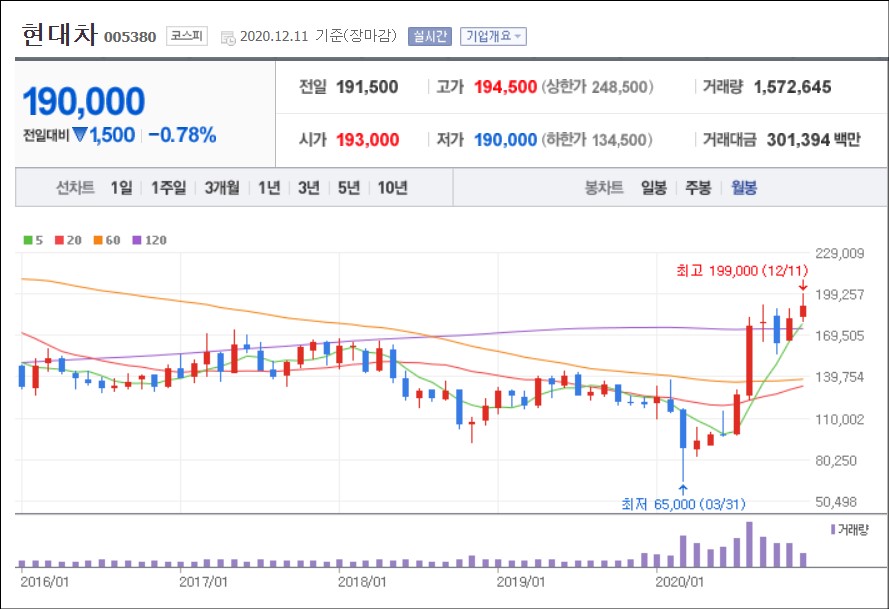This screenshot has width=889, height=609.
Task: Select the 3개월 line chart tab
Action: click(222, 188)
